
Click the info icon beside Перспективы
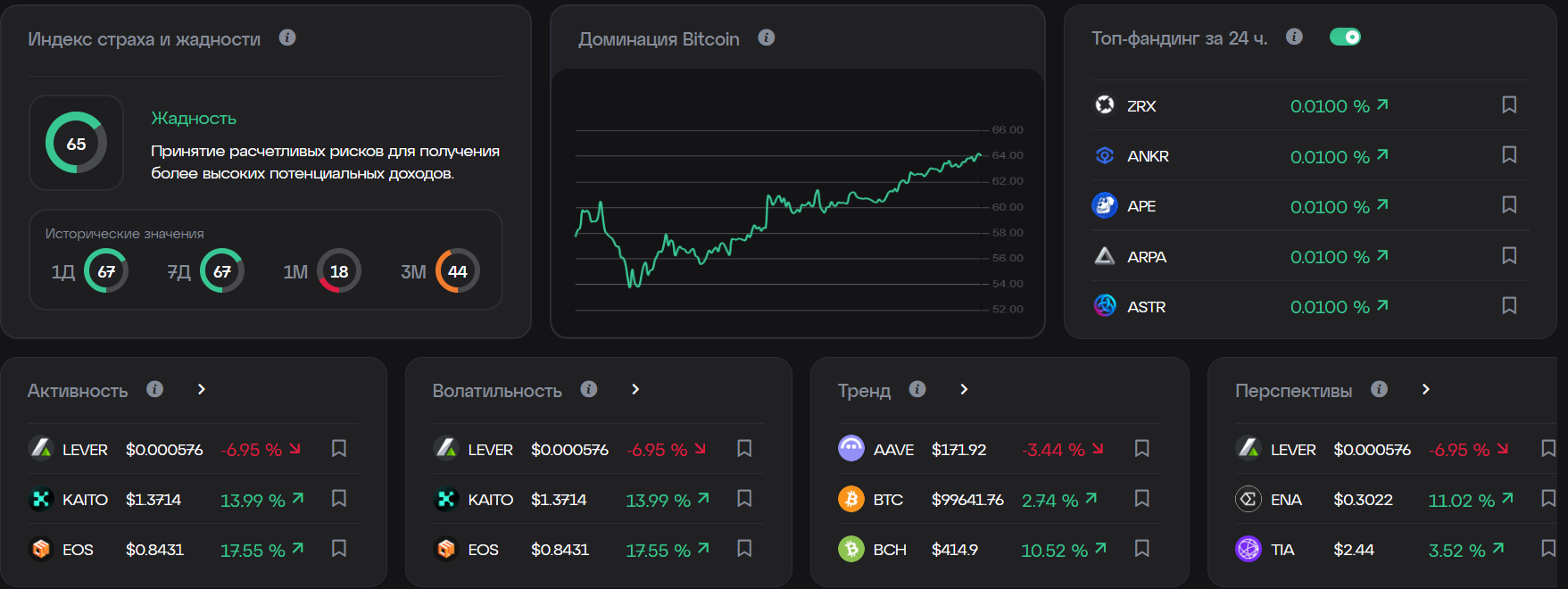pos(1379,389)
